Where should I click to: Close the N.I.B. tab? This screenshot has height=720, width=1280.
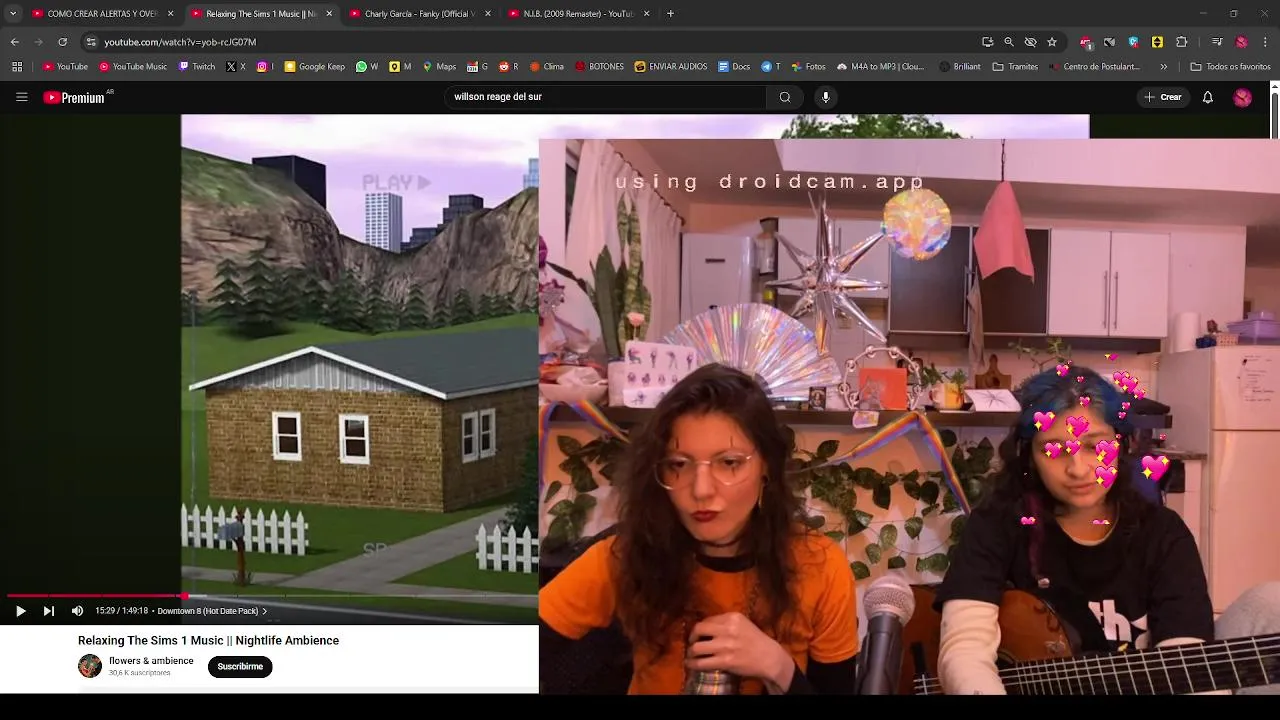point(646,14)
